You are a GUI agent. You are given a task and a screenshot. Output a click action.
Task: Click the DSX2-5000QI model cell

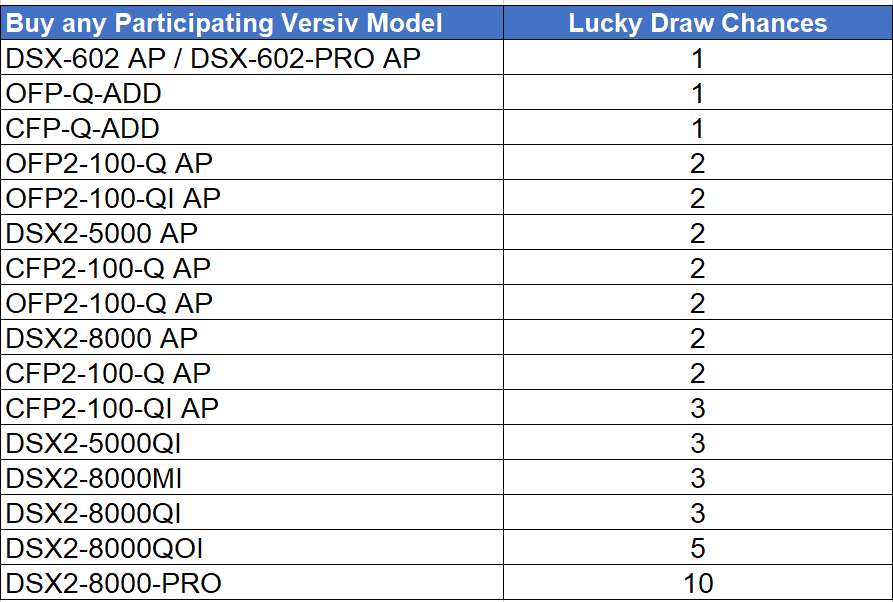[252, 443]
